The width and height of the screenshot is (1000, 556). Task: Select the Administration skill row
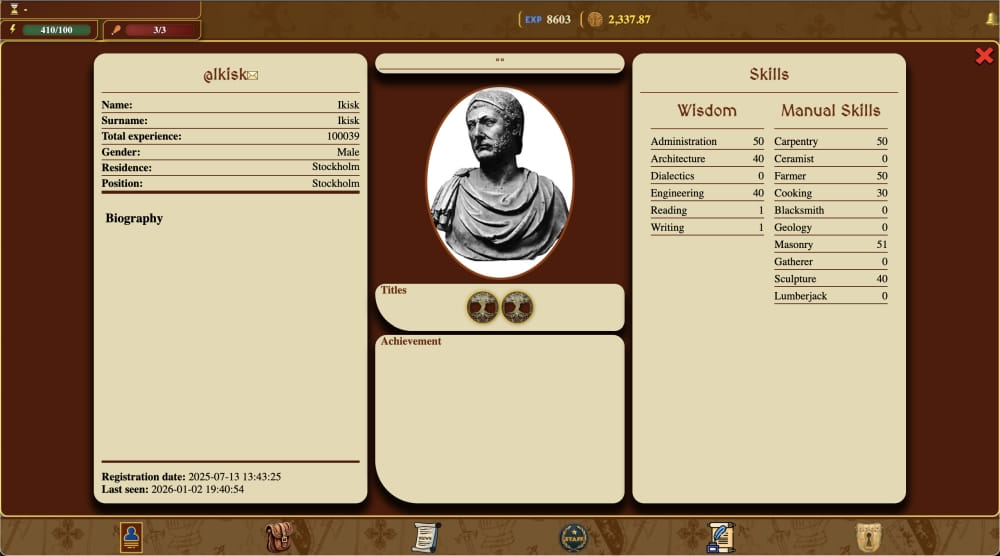click(x=707, y=141)
